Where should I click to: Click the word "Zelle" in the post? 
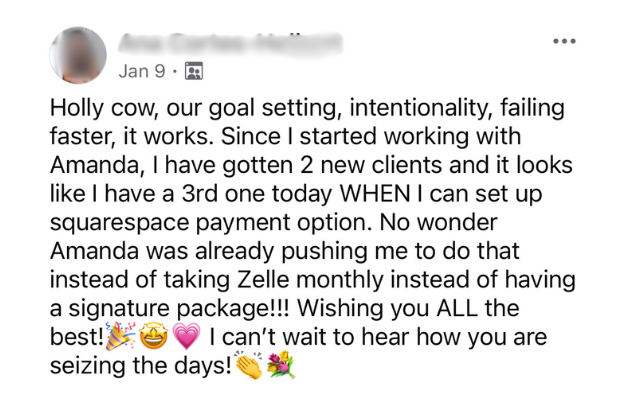click(263, 279)
